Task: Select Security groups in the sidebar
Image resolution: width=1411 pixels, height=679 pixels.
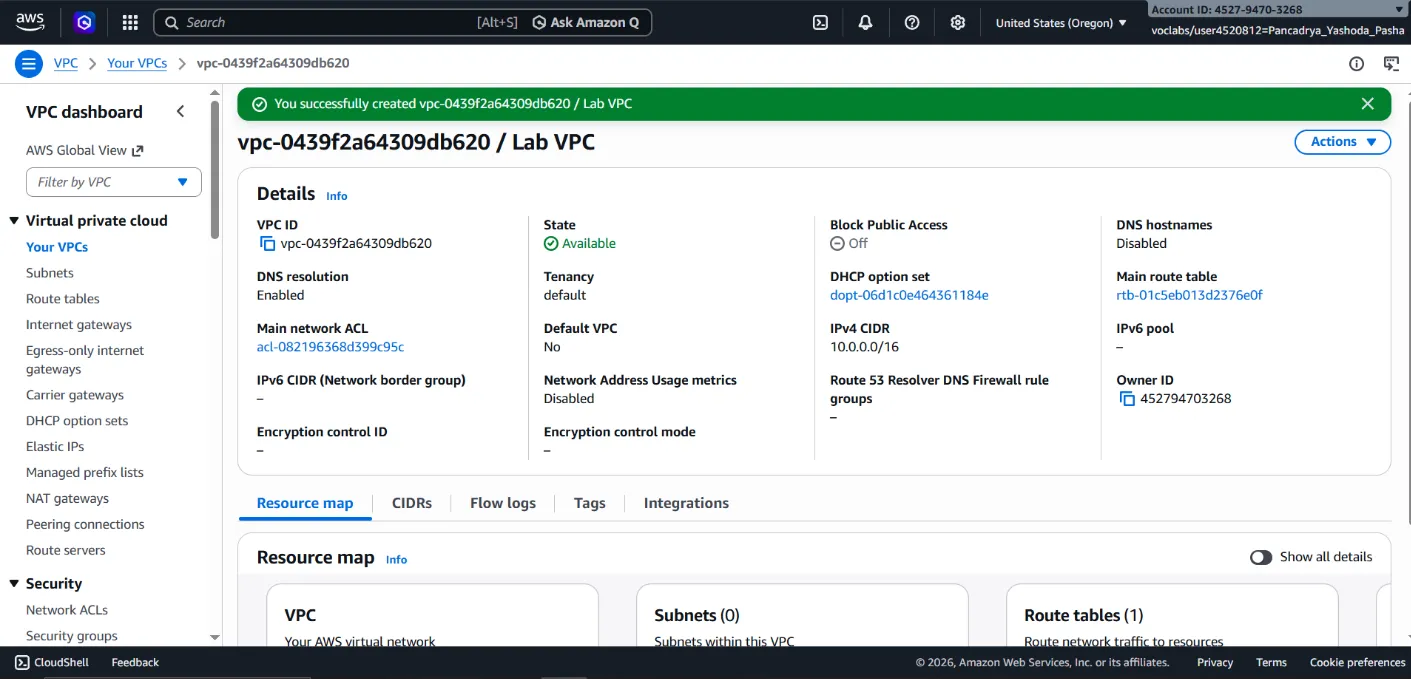Action: tap(72, 635)
